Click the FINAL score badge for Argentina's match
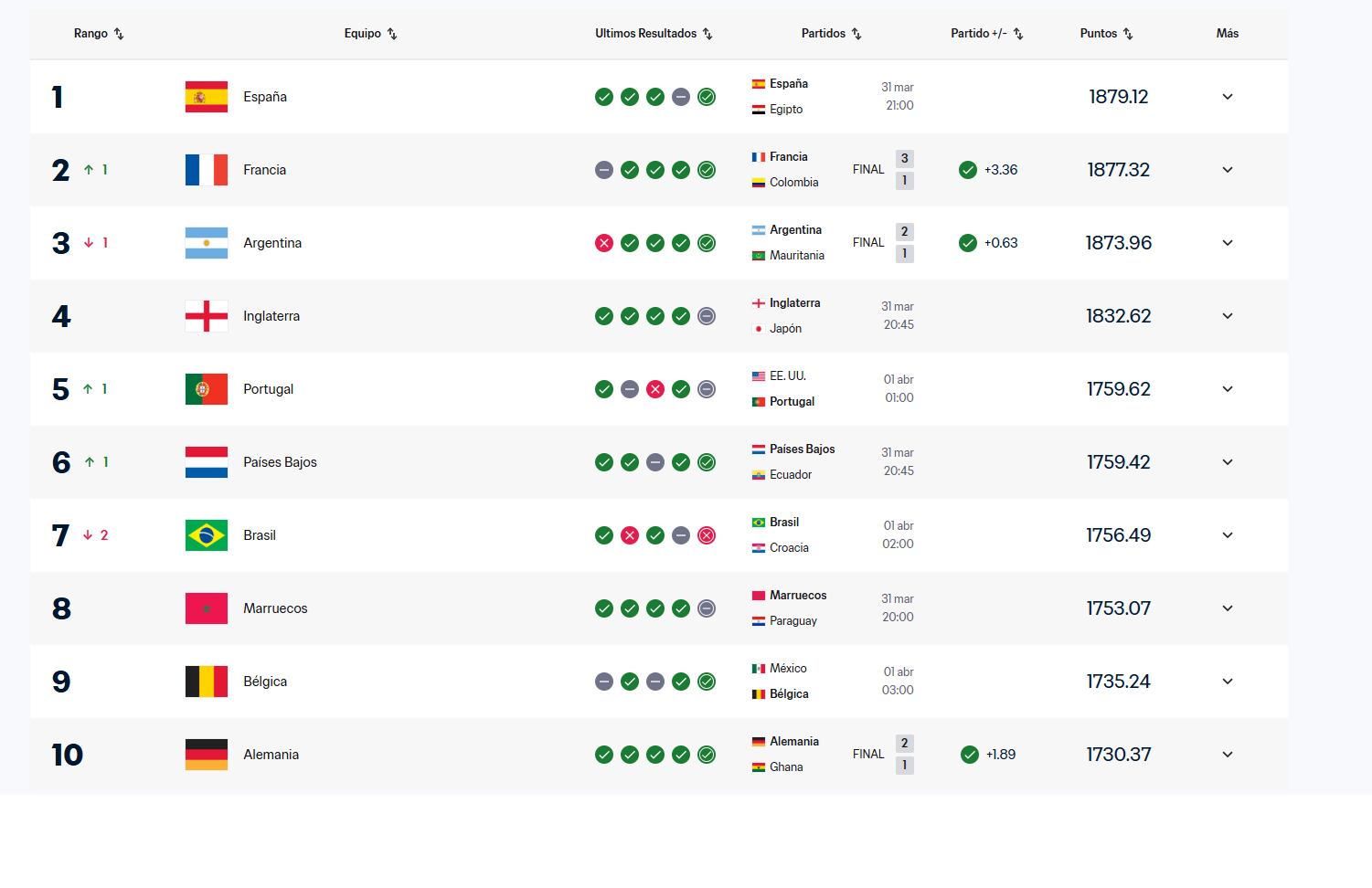 [867, 242]
